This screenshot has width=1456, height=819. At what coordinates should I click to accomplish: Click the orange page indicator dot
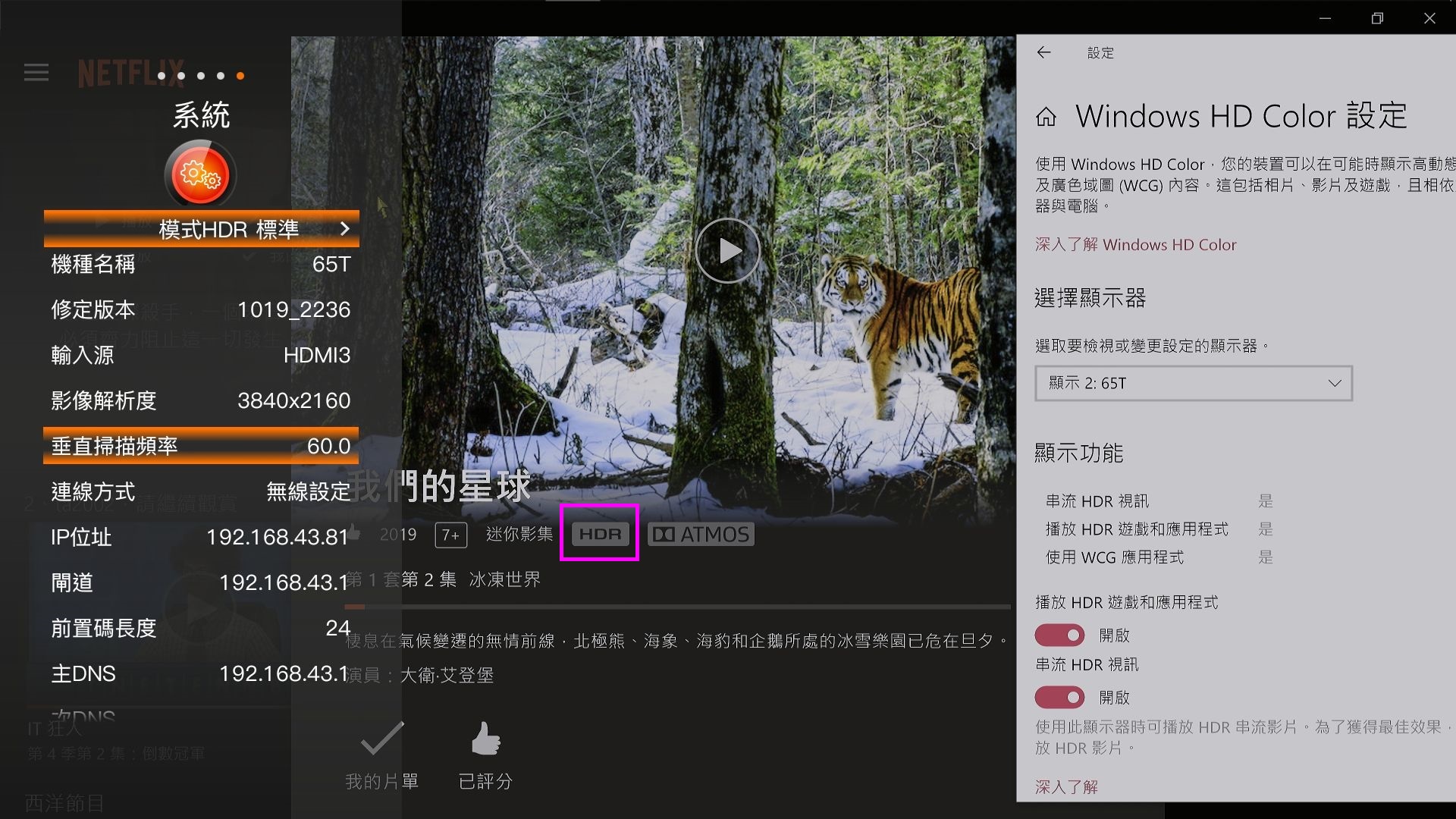pyautogui.click(x=240, y=76)
